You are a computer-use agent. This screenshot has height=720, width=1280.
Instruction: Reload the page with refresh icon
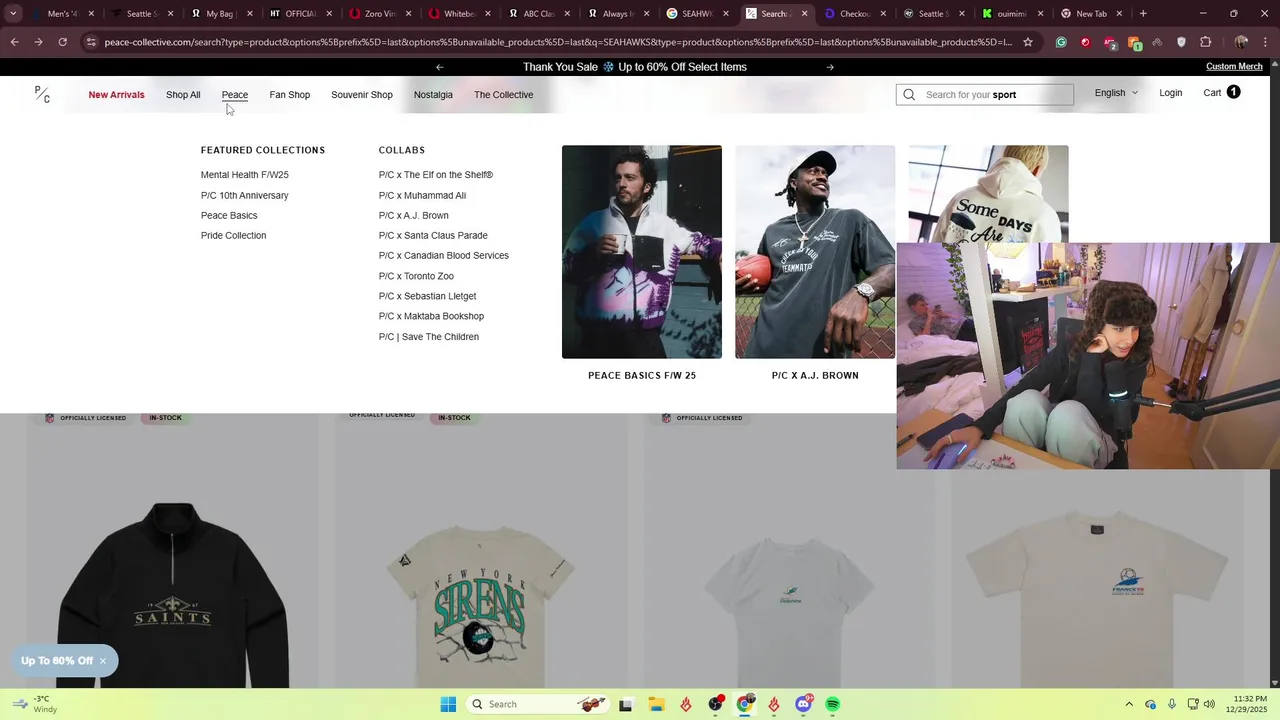62,42
